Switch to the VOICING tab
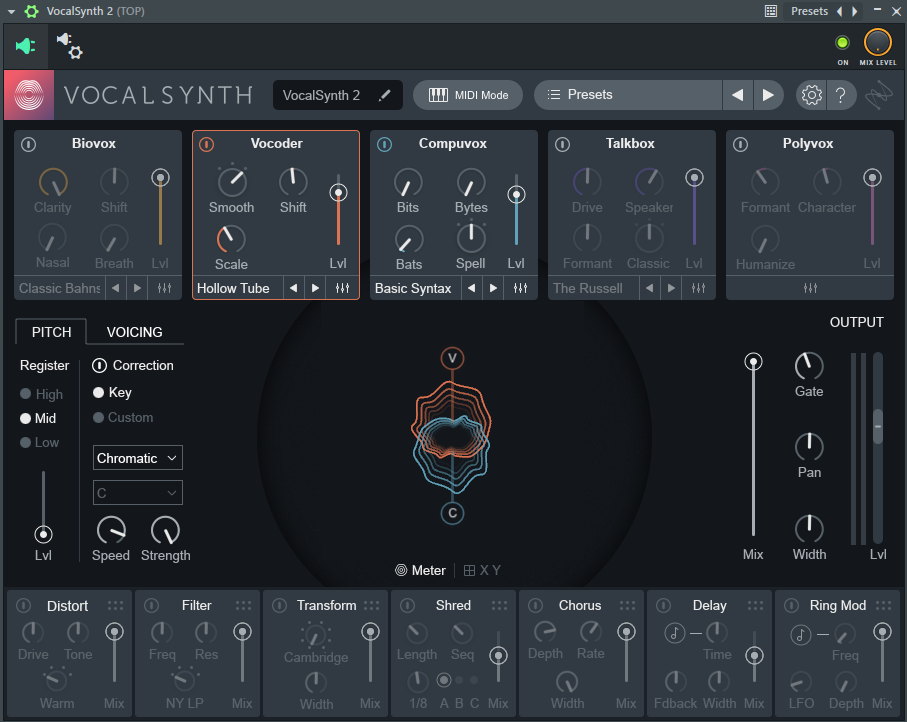The width and height of the screenshot is (907, 722). [x=134, y=332]
